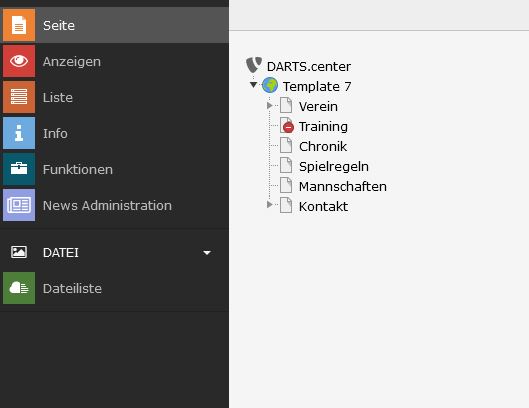529x408 pixels.
Task: Select the News Administration menu label
Action: 107,206
